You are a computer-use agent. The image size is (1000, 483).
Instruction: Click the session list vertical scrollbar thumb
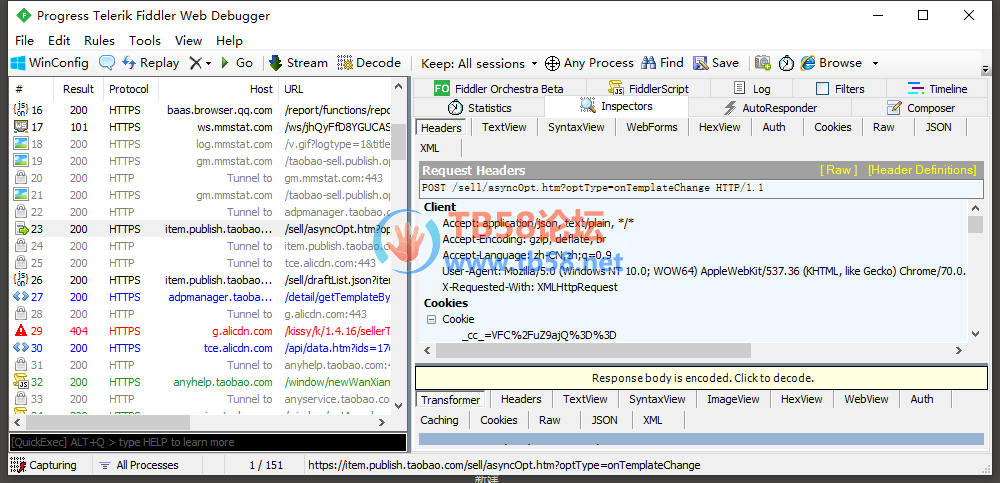399,141
